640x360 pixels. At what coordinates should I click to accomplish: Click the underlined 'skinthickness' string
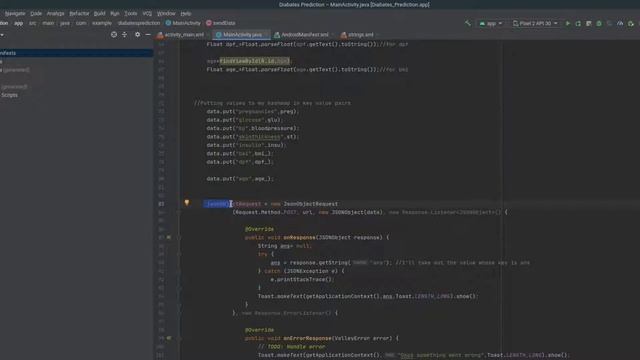(260, 137)
